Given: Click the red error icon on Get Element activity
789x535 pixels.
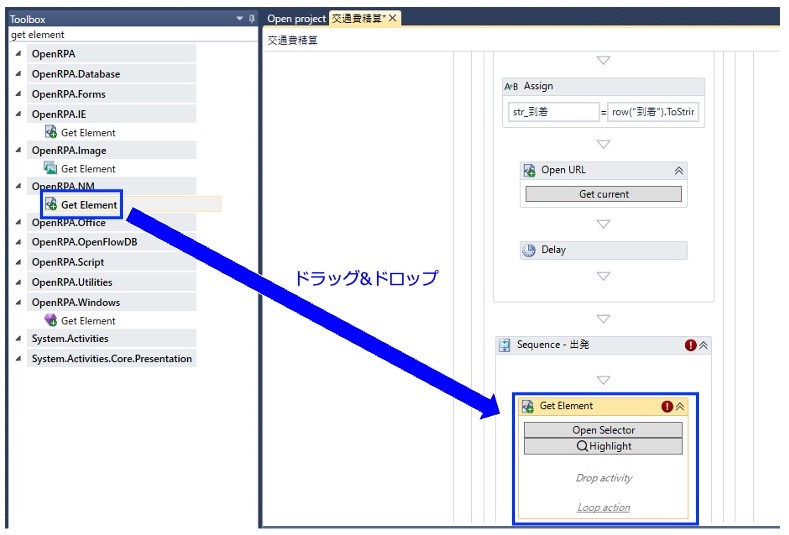Looking at the screenshot, I should pyautogui.click(x=667, y=406).
